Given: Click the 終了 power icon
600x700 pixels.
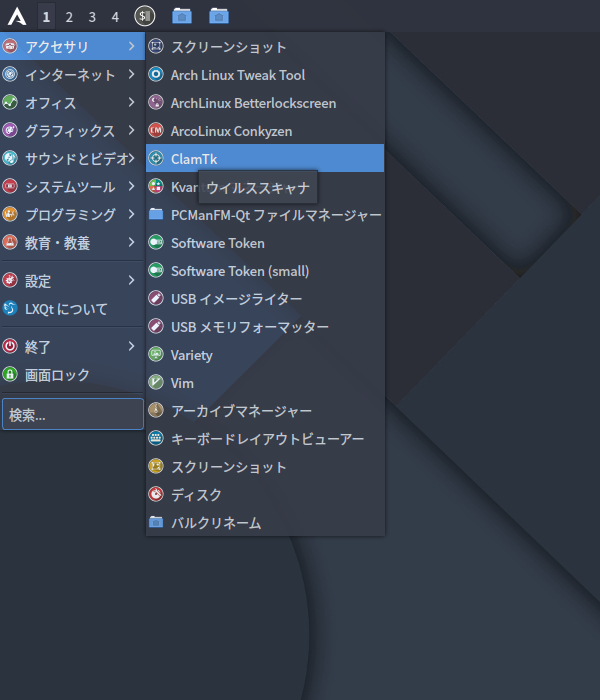Looking at the screenshot, I should click(x=10, y=346).
